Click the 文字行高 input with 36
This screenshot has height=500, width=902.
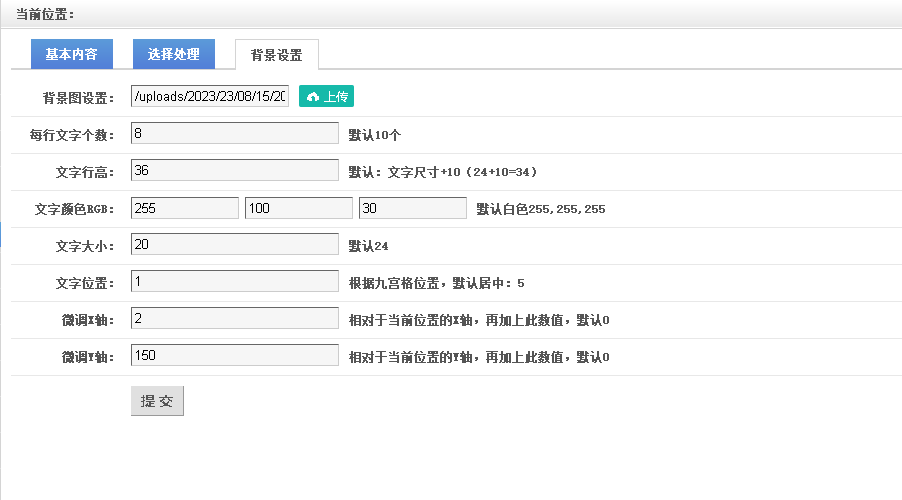[x=235, y=170]
